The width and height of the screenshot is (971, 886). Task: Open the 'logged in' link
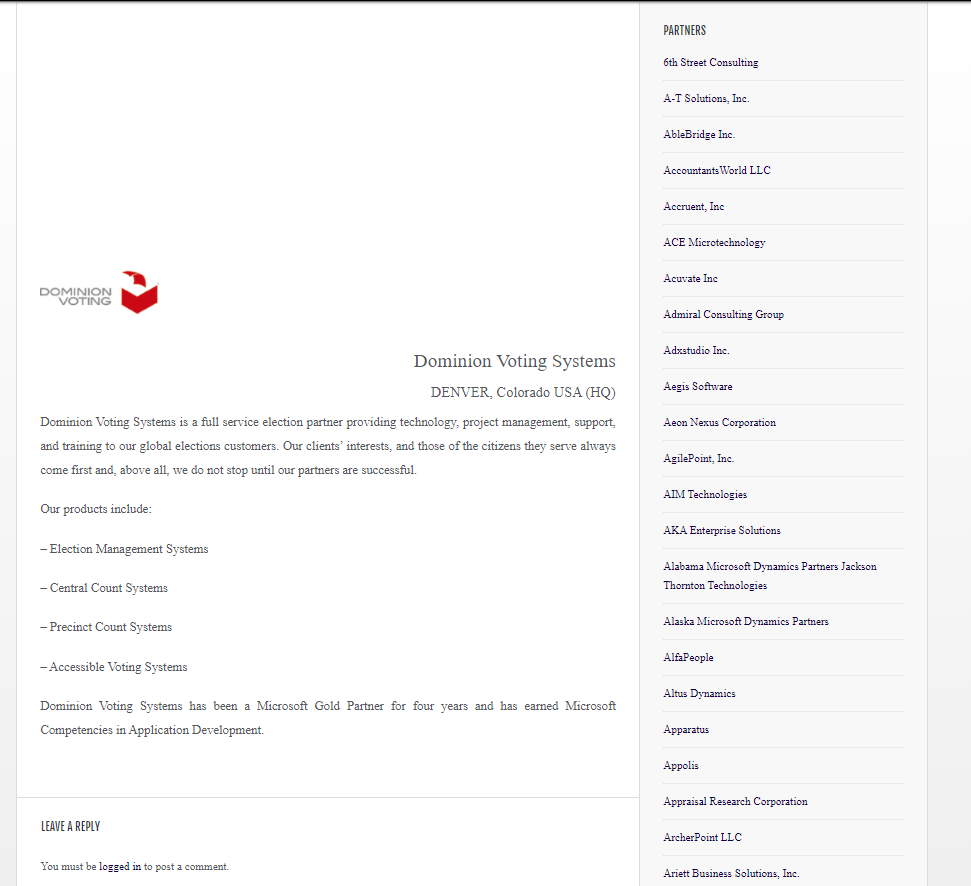pos(120,866)
